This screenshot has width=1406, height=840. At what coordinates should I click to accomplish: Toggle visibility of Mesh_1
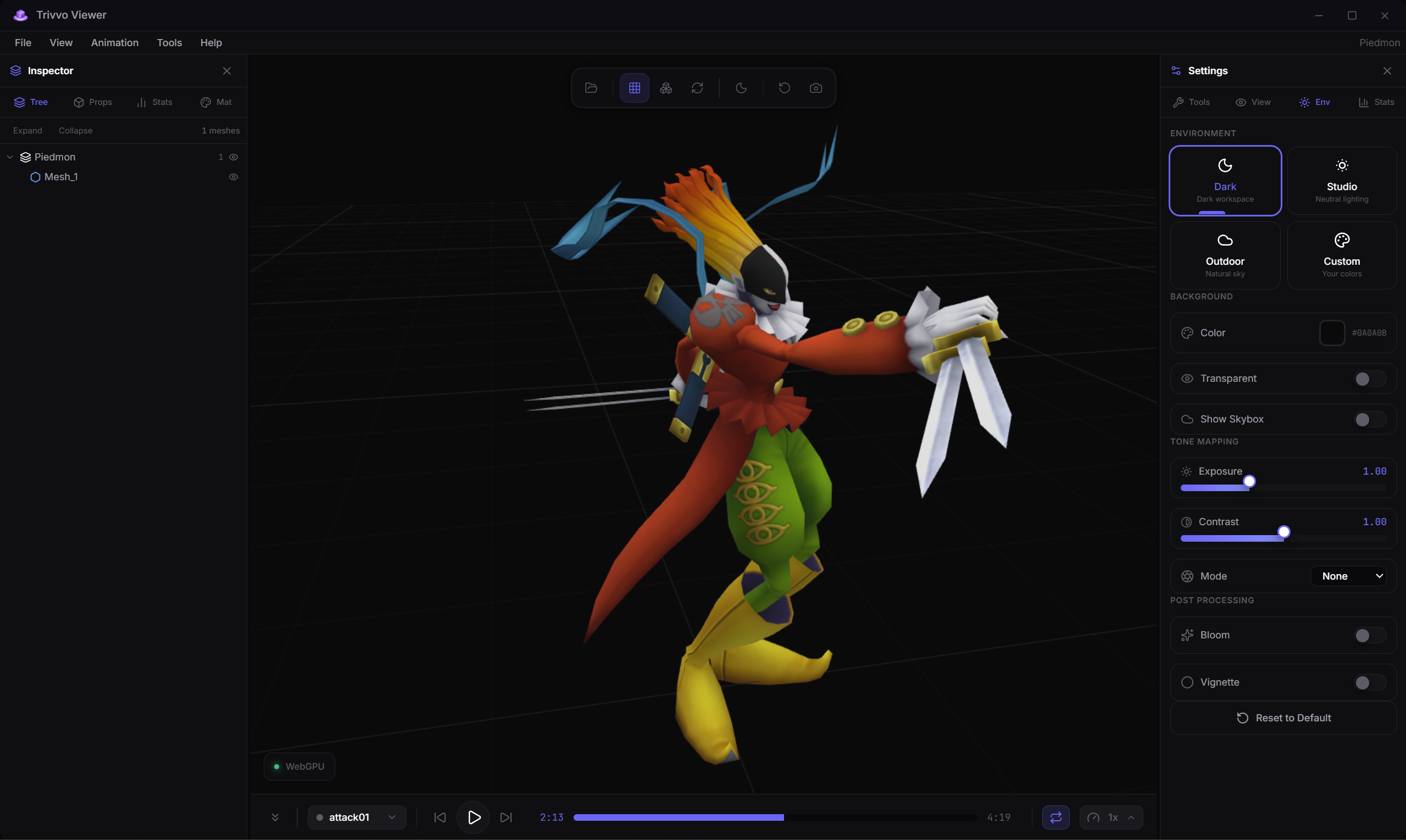coord(234,176)
